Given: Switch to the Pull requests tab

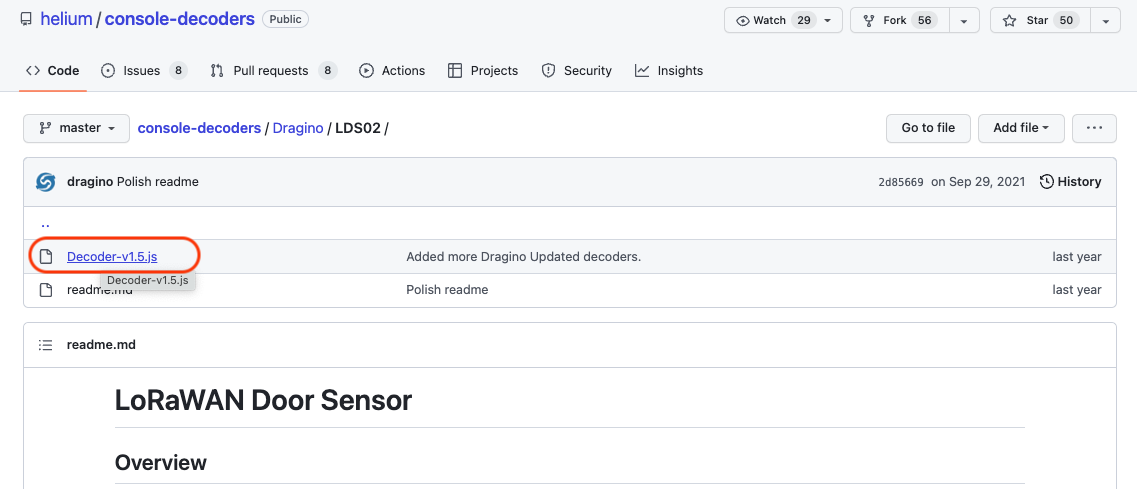Looking at the screenshot, I should point(272,71).
